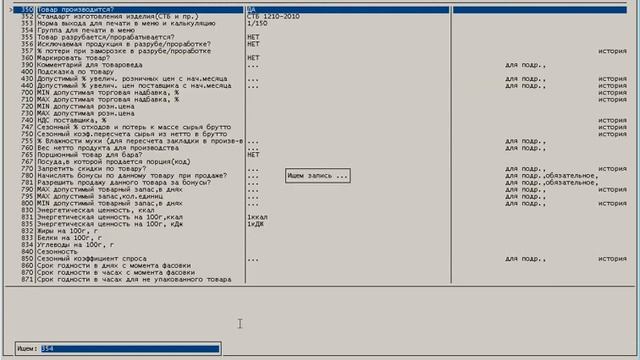Select row 747 'Сезонный % отходов и потерь'
Viewport: 640px width, 360px height.
(320, 127)
